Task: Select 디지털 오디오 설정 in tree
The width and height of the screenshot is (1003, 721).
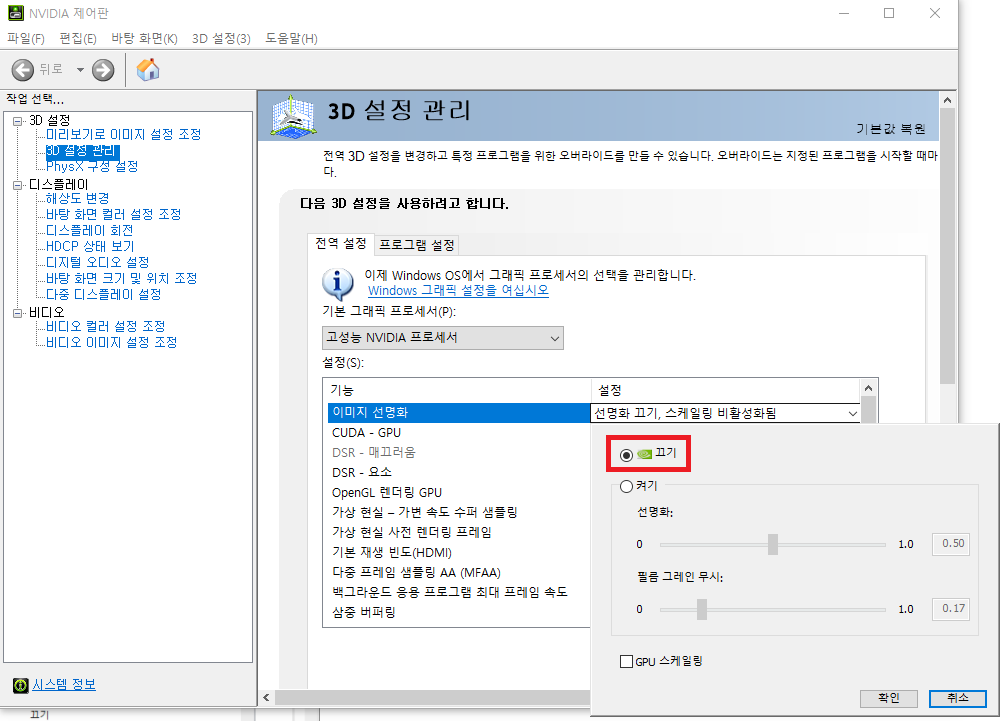Action: (97, 262)
